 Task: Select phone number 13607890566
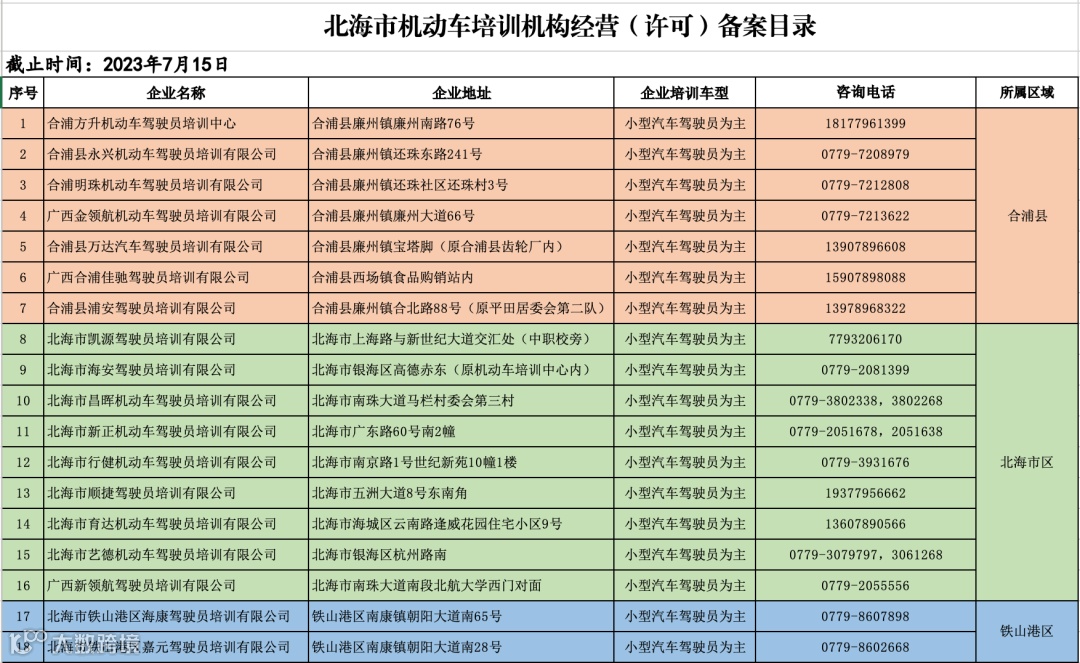[866, 524]
